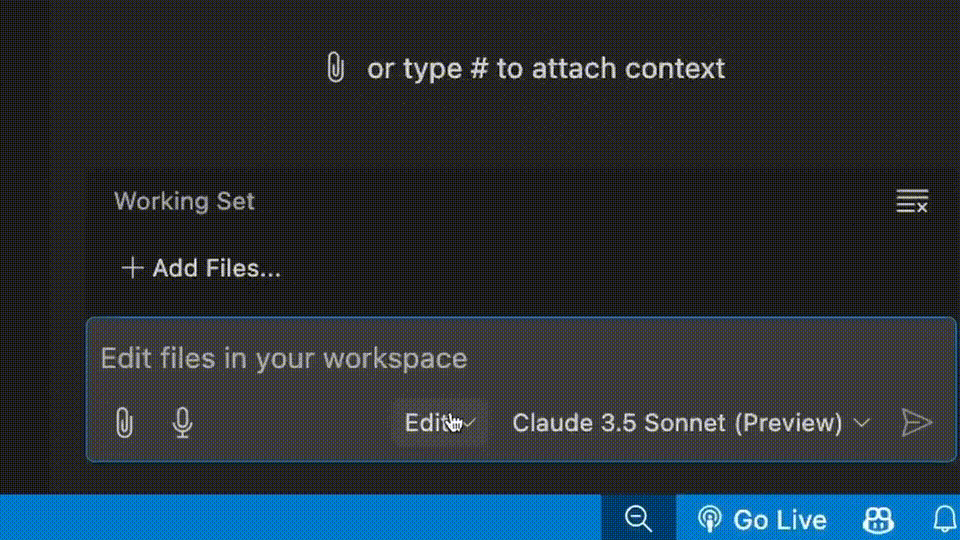Start voice chat with microphone icon
Screen dimensions: 960x540
click(x=182, y=423)
